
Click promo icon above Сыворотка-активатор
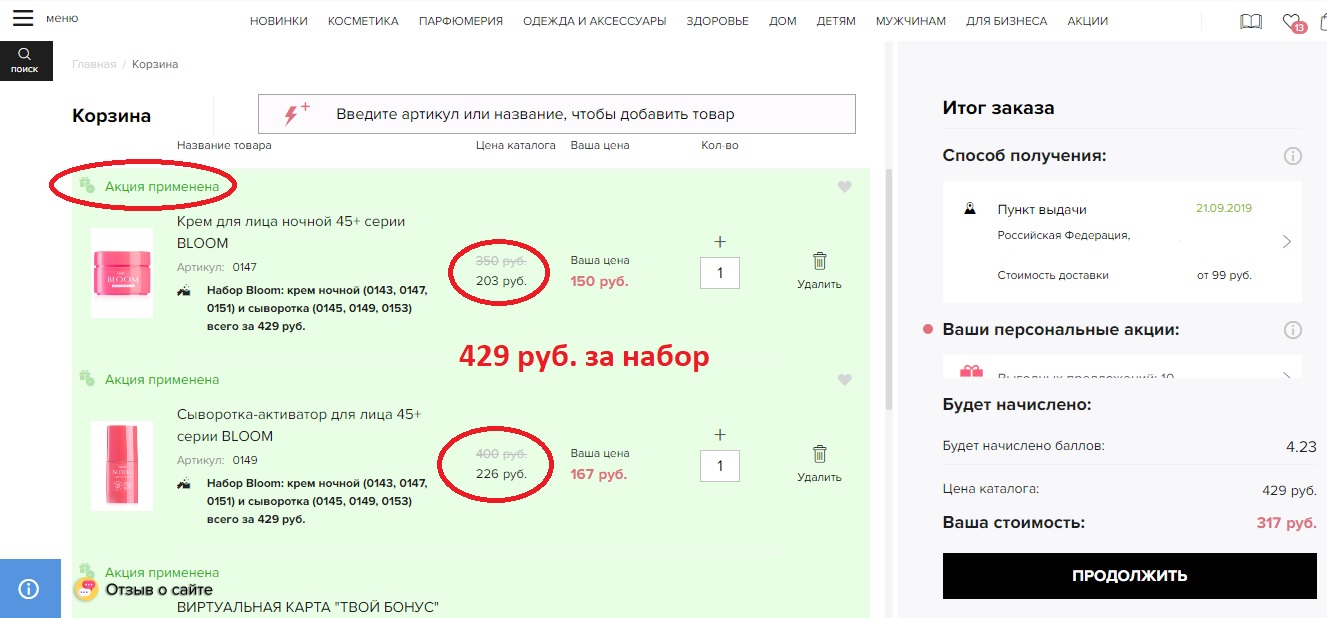pyautogui.click(x=87, y=379)
